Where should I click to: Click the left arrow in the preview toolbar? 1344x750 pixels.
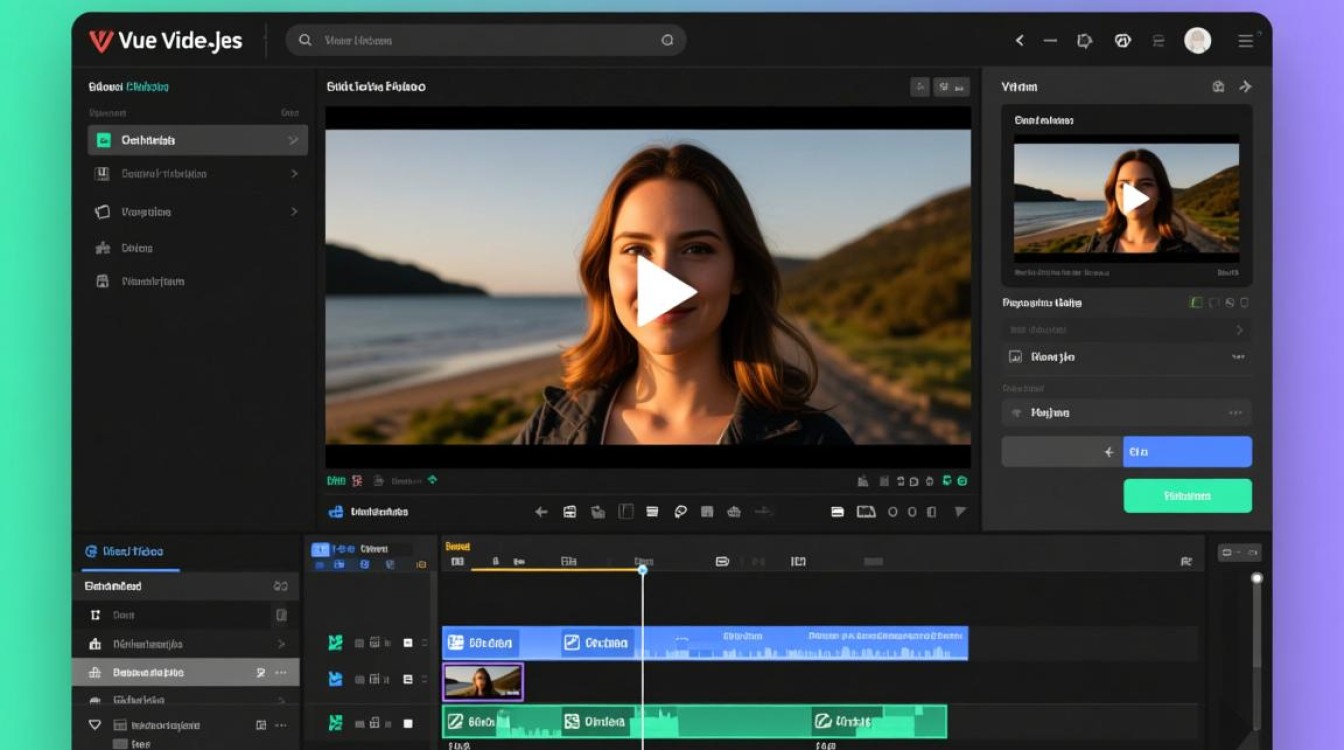541,512
